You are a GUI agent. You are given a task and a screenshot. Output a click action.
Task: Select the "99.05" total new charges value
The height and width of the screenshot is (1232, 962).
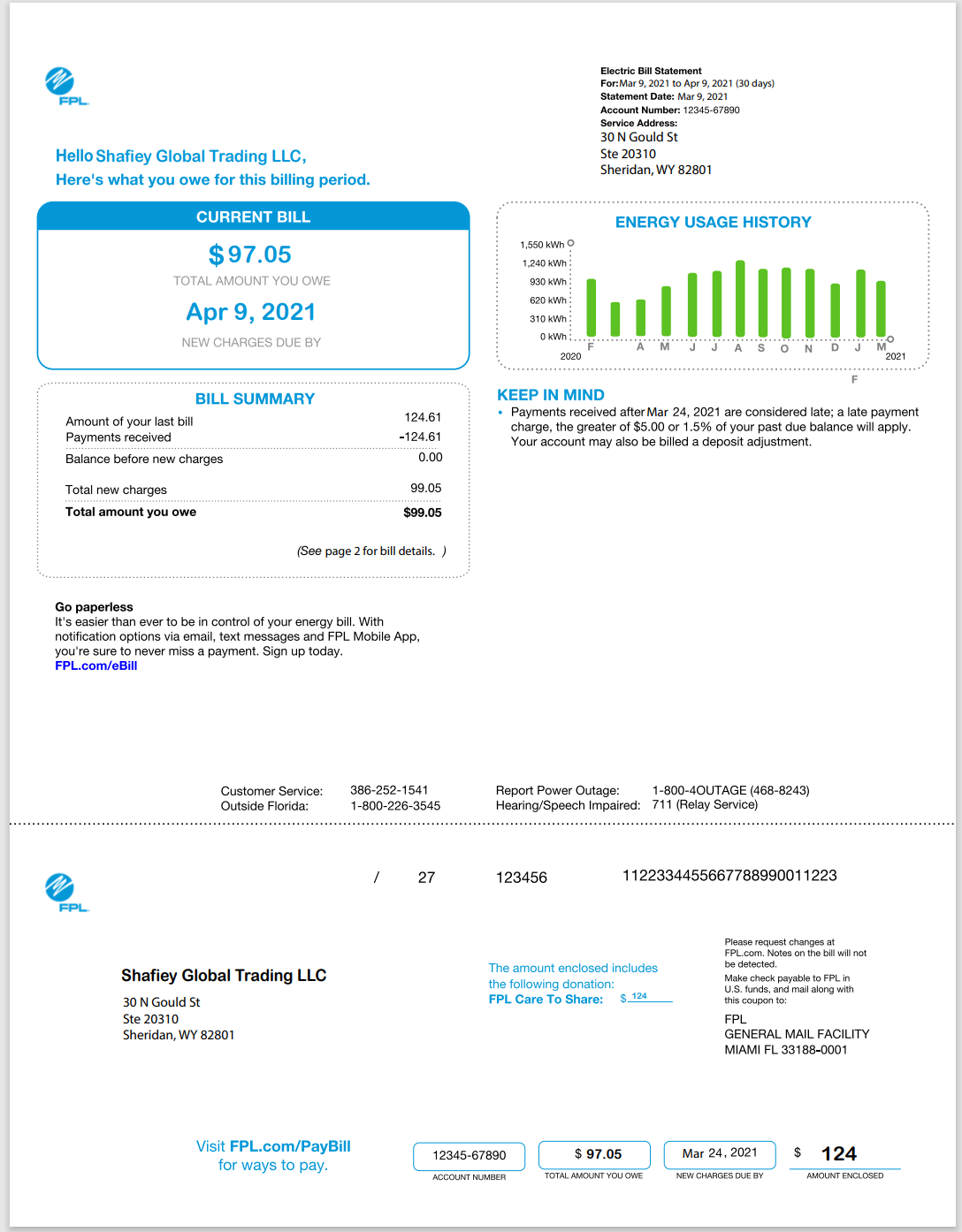426,488
